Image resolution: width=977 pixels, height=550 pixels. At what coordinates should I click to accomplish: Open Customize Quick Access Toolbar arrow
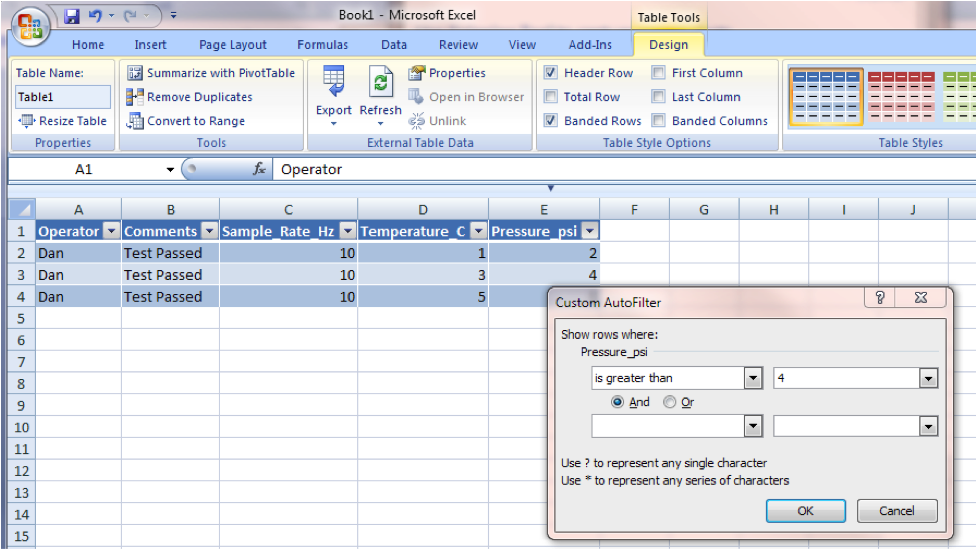[x=173, y=15]
